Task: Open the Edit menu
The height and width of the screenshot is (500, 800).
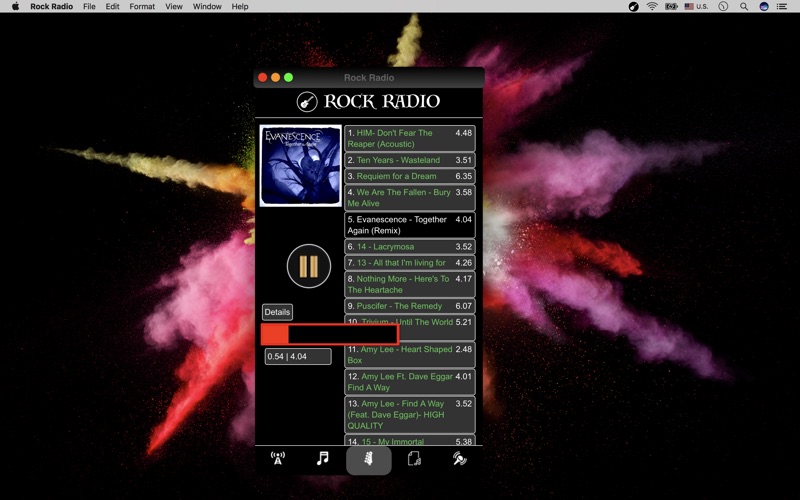Action: 112,6
